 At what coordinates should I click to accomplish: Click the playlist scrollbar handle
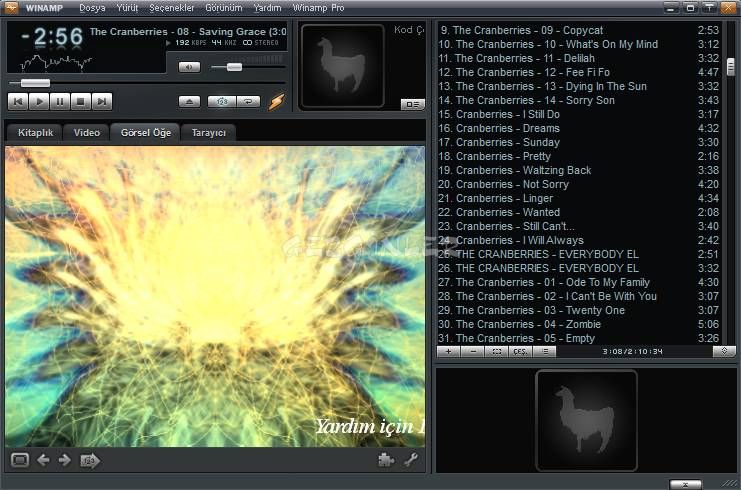tap(731, 67)
